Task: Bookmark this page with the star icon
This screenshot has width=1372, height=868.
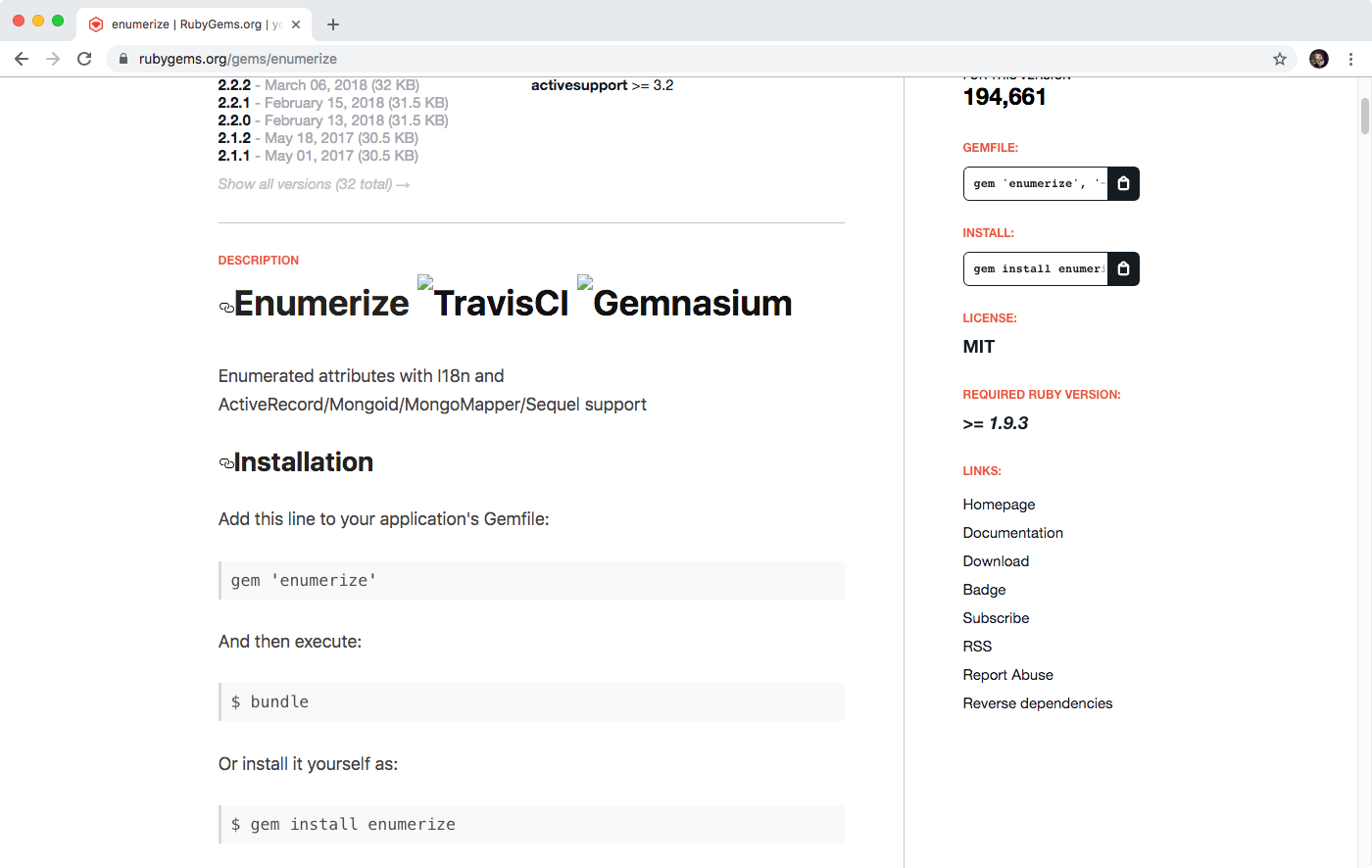Action: click(1280, 59)
